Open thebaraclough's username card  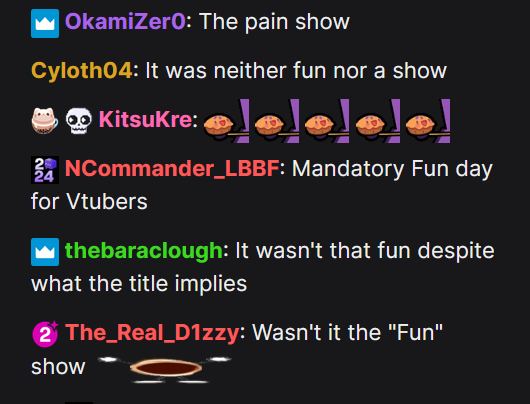coord(144,251)
